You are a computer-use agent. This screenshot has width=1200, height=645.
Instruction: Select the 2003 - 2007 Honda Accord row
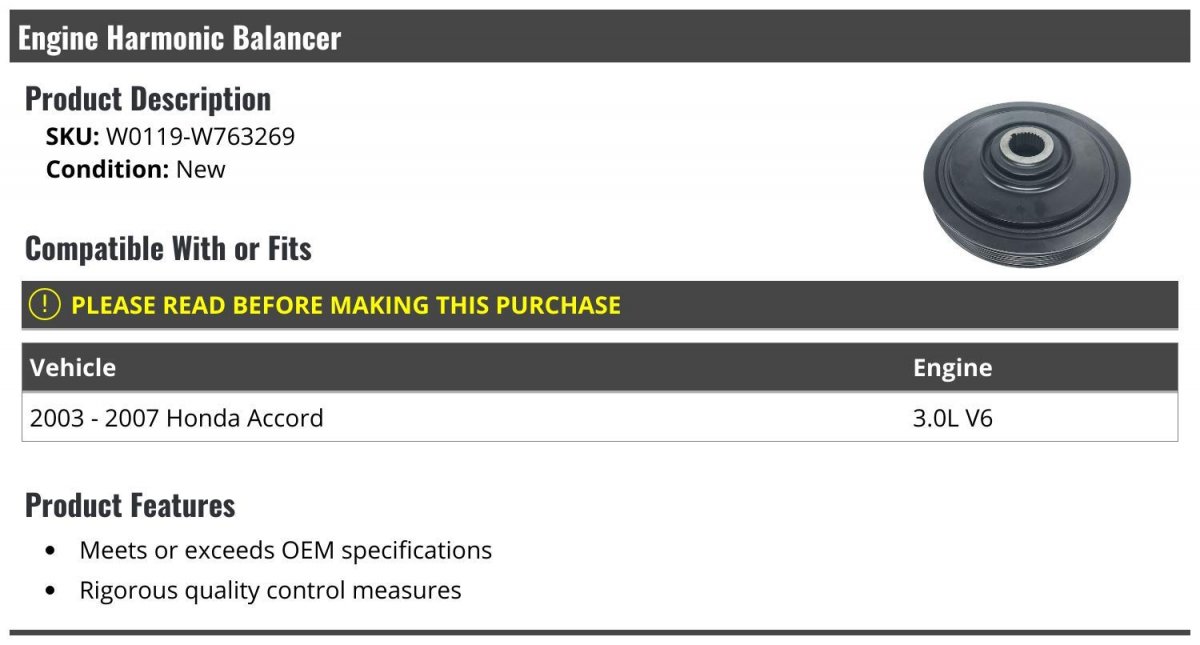click(600, 417)
